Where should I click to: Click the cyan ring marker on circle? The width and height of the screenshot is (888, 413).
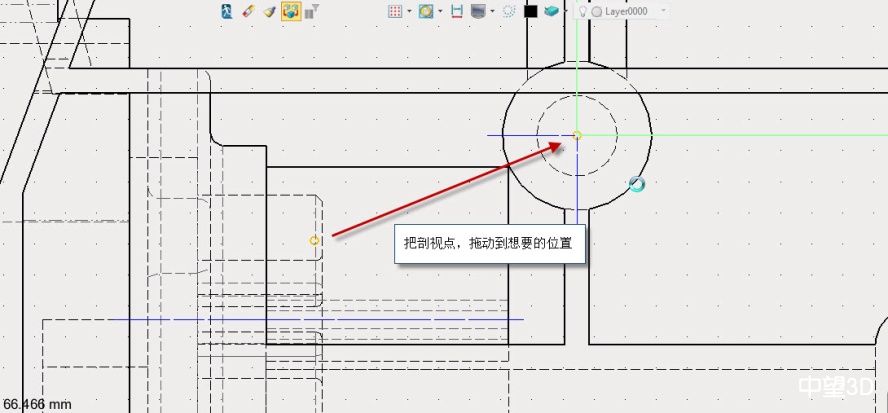point(636,184)
